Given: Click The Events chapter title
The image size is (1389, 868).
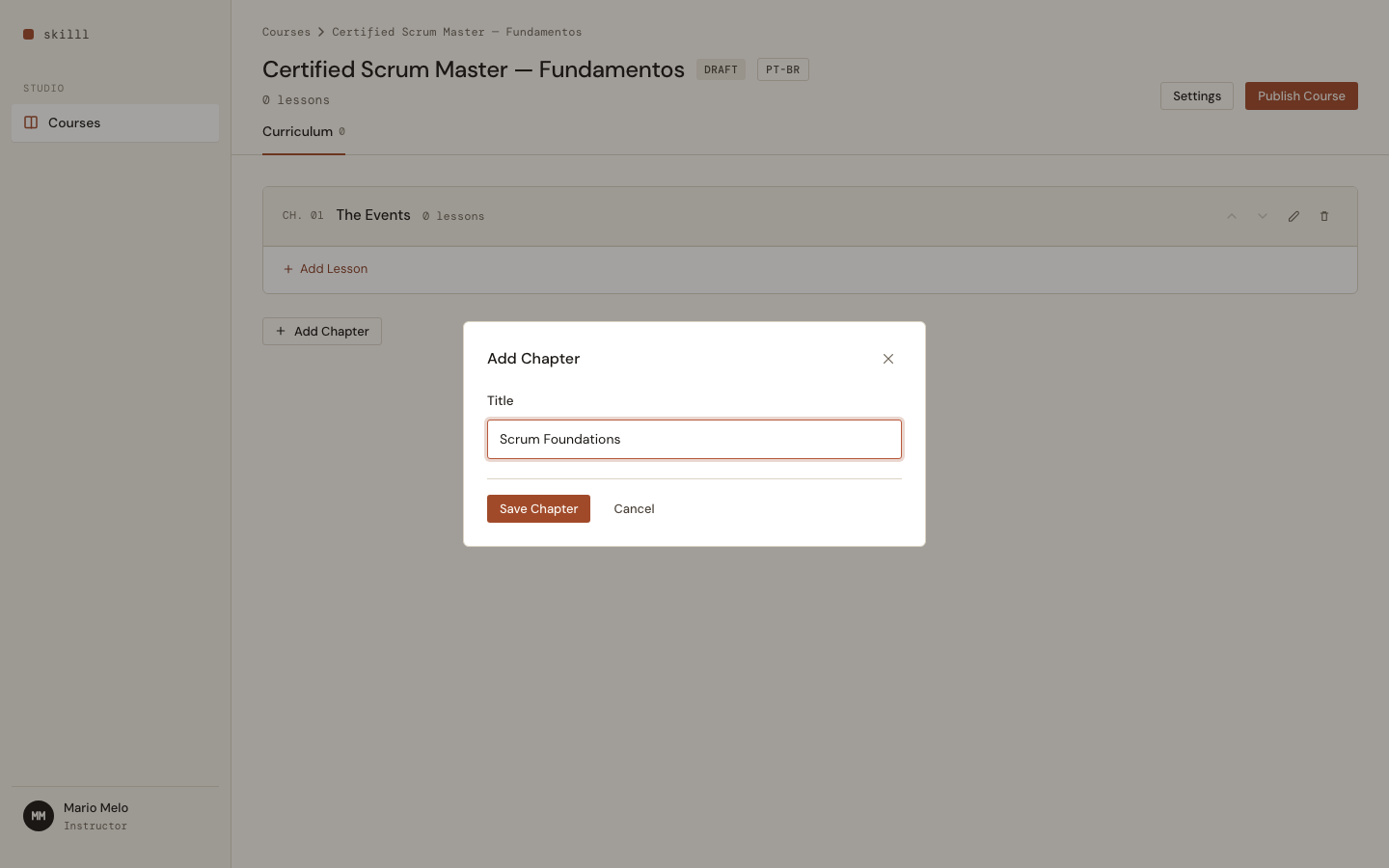Looking at the screenshot, I should tap(373, 215).
